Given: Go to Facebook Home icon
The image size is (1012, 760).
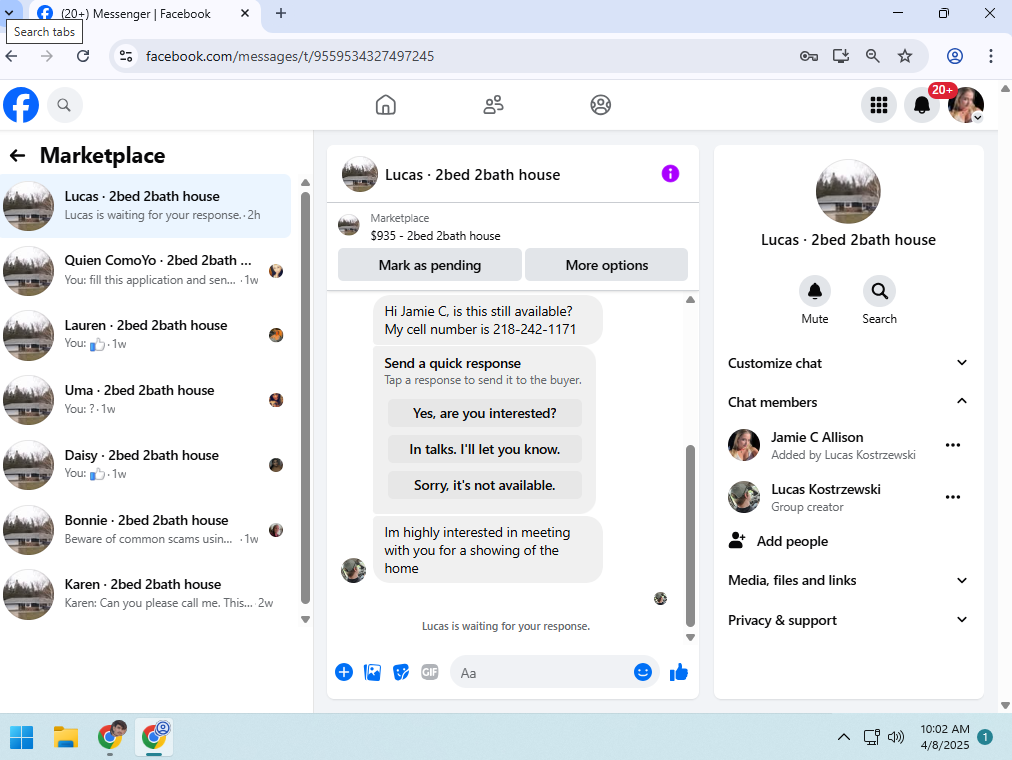Looking at the screenshot, I should [x=385, y=105].
